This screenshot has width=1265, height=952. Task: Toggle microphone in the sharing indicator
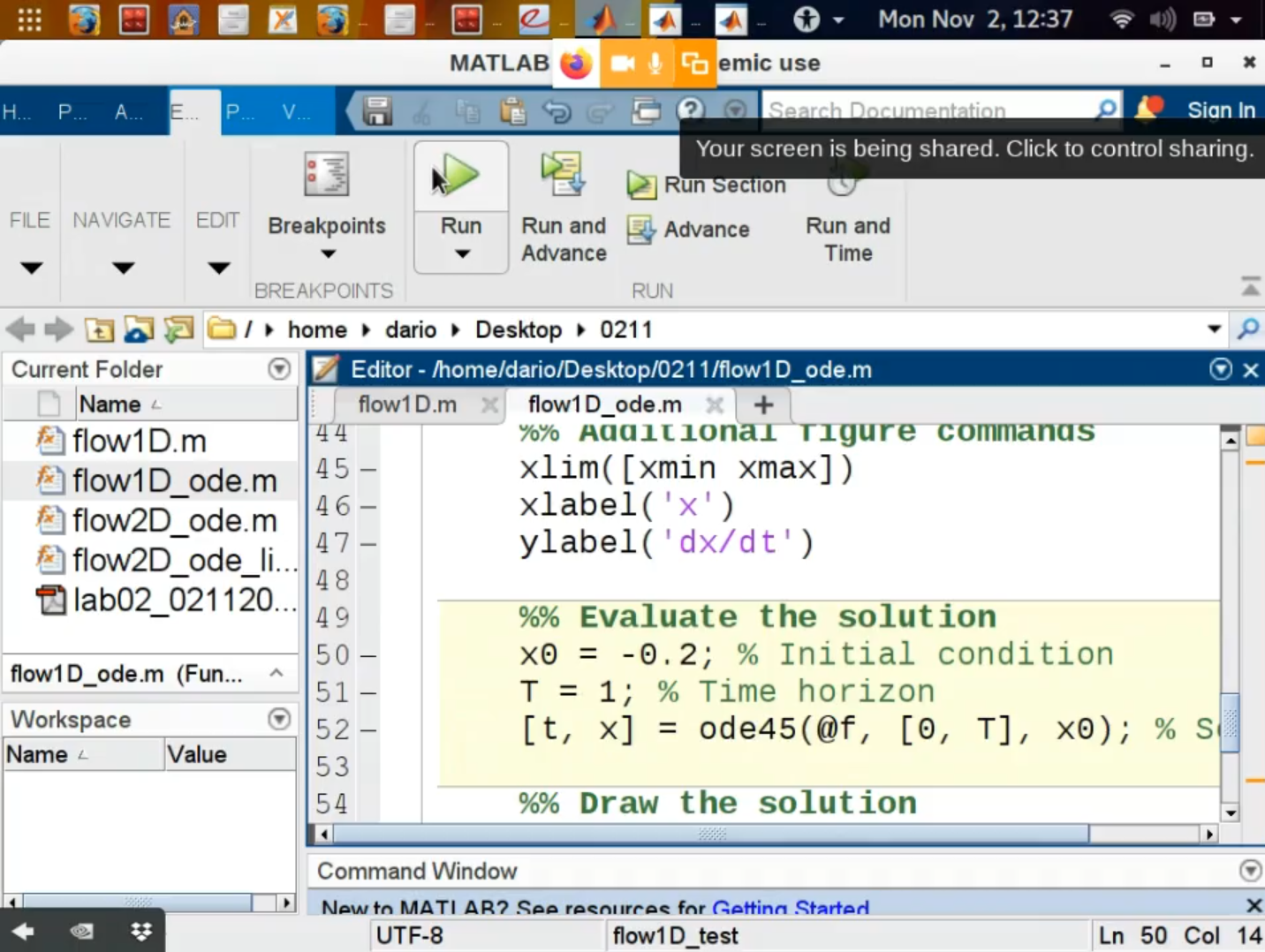(x=655, y=64)
